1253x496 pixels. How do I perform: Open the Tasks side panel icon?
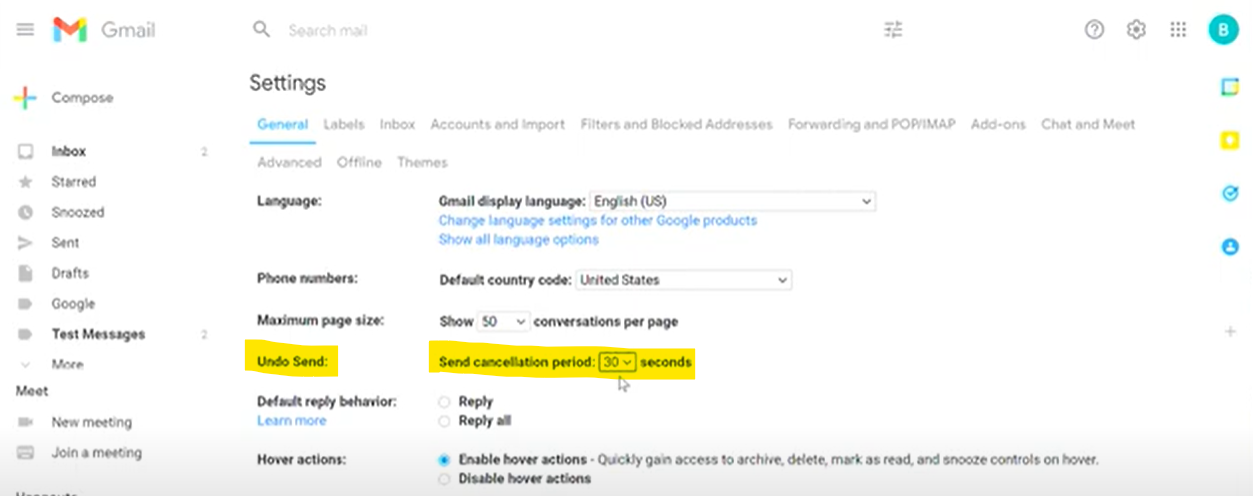(x=1230, y=194)
